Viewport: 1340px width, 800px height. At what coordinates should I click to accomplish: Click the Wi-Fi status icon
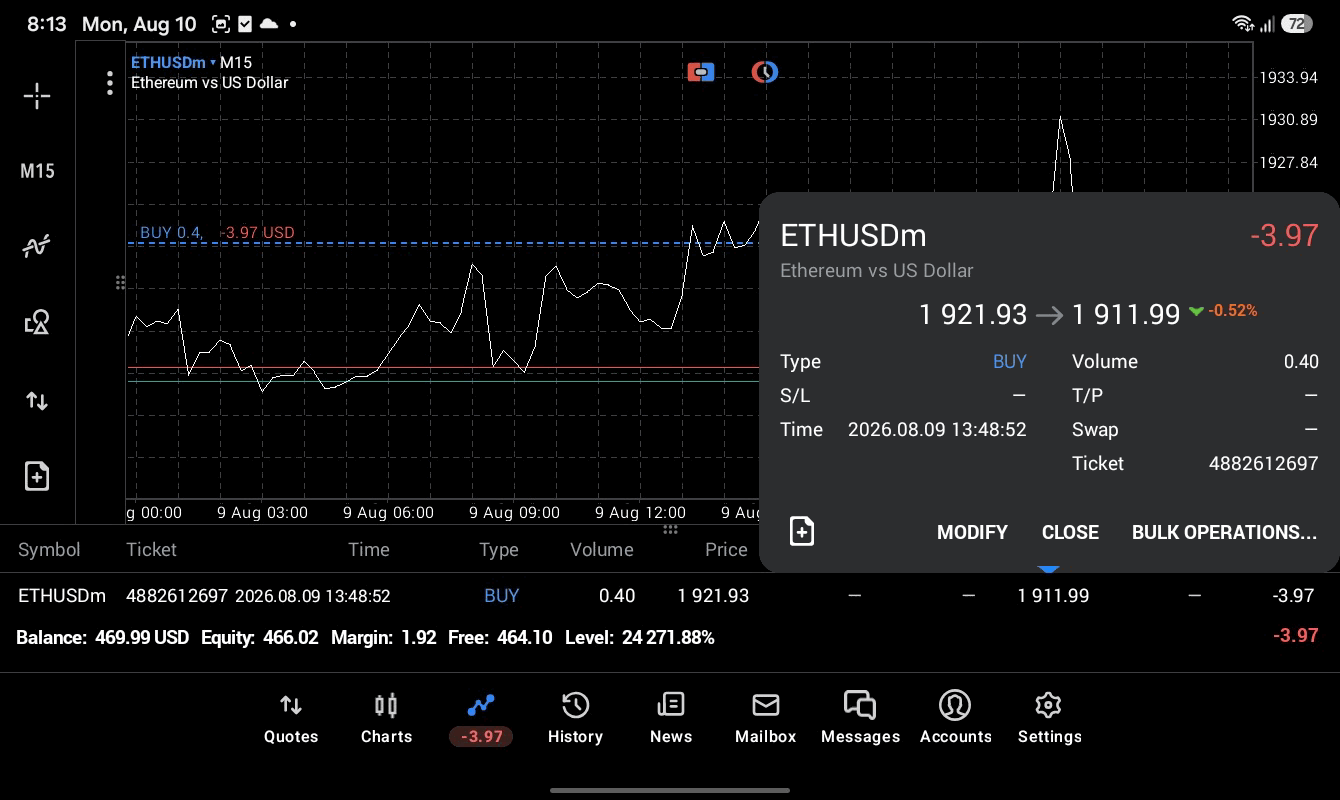(x=1243, y=23)
